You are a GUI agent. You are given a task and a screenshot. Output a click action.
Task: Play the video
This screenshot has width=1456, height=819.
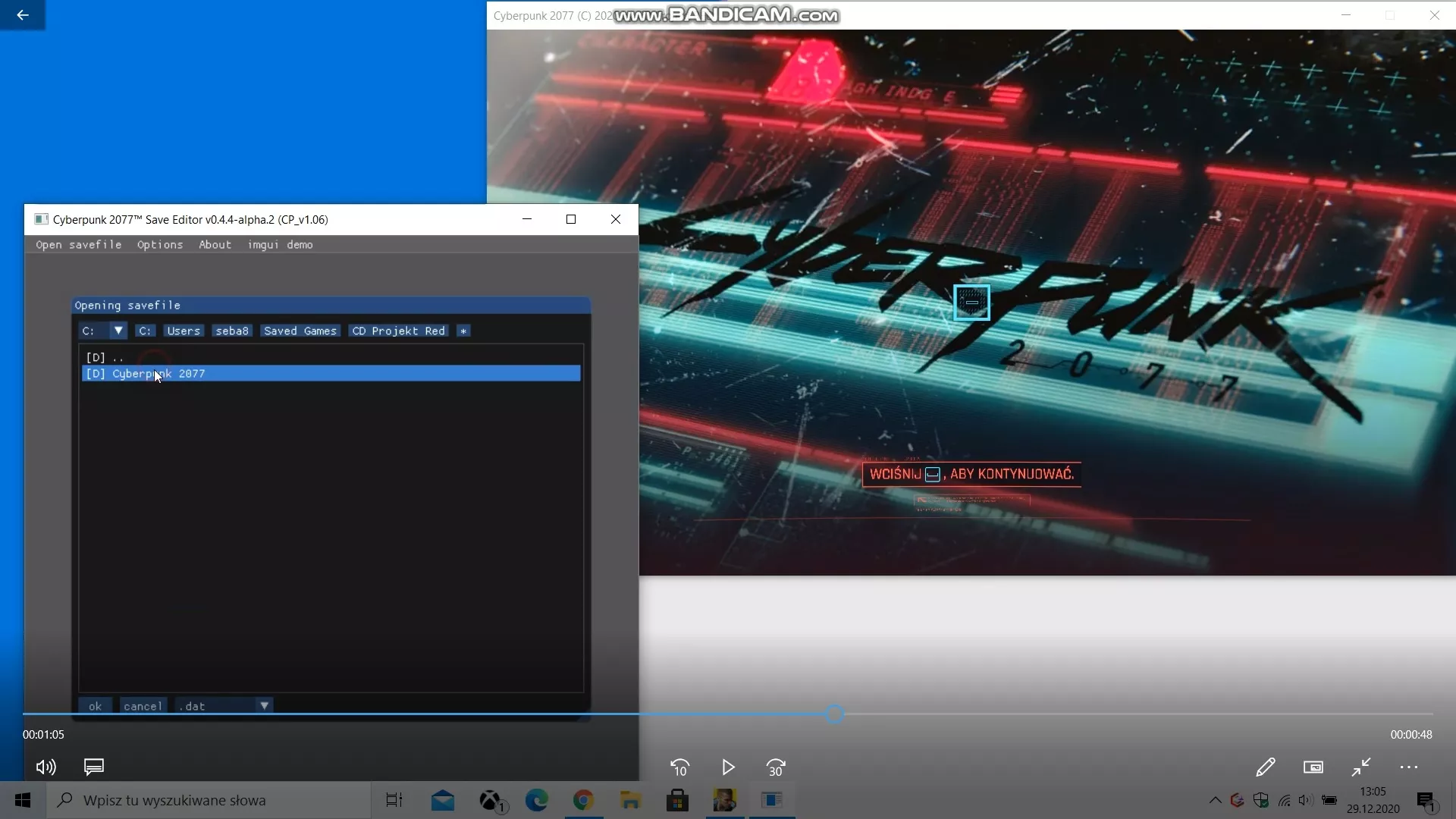coord(728,767)
